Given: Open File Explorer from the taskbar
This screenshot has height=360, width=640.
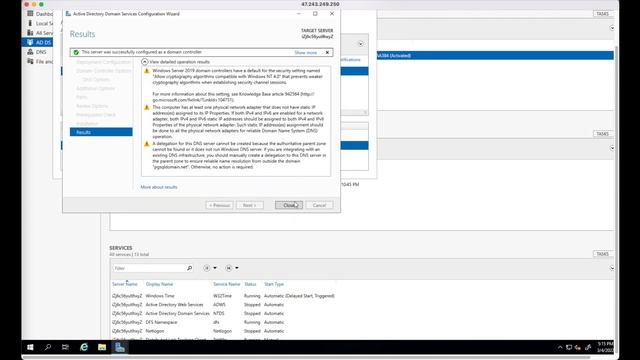Looking at the screenshot, I should coord(102,347).
